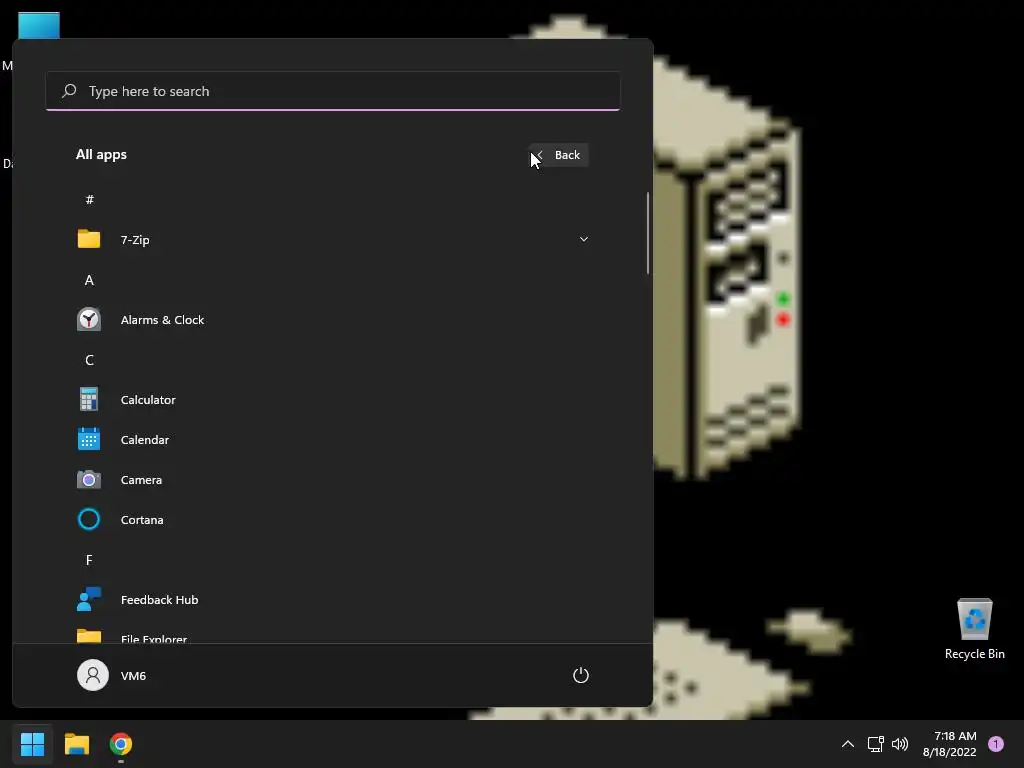
Task: Open the Calendar app icon
Action: click(89, 439)
